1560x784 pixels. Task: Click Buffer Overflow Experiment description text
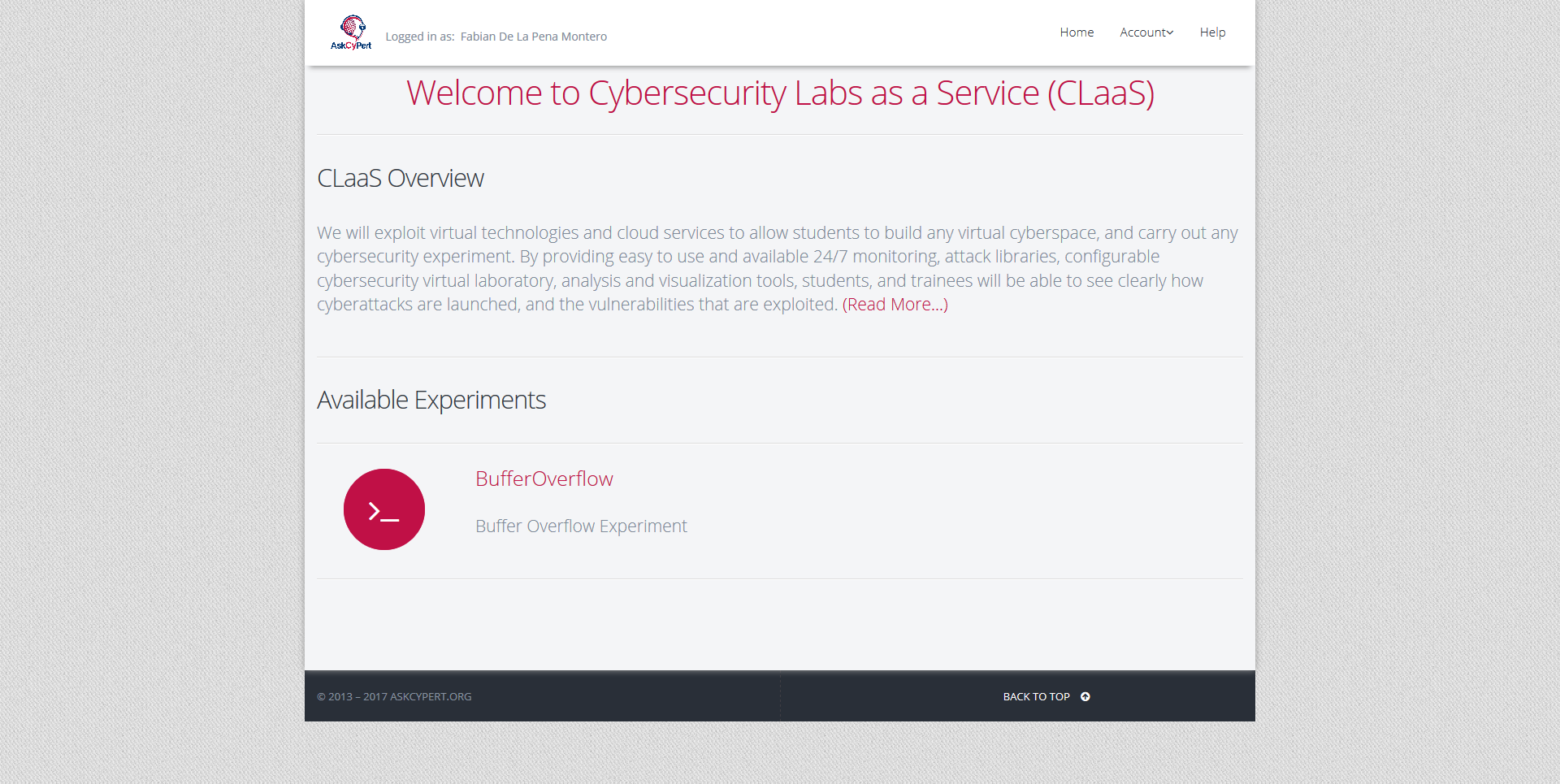tap(580, 526)
